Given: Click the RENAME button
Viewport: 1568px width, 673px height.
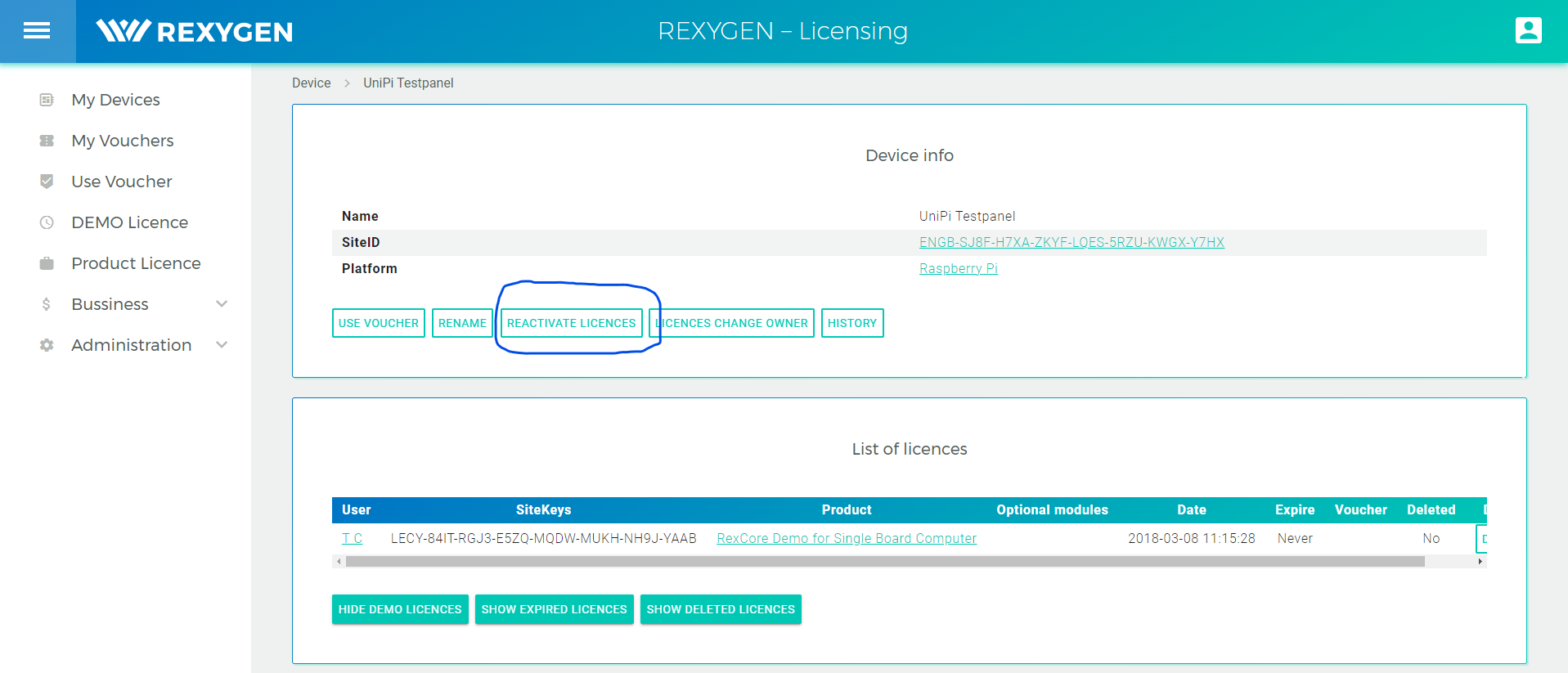Looking at the screenshot, I should [462, 323].
